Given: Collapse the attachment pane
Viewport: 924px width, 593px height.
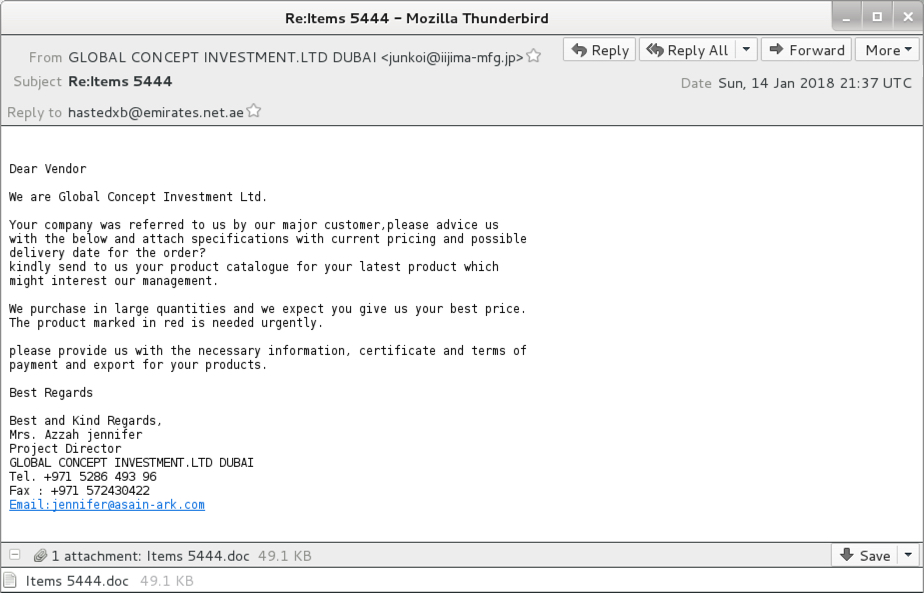Looking at the screenshot, I should (x=15, y=555).
